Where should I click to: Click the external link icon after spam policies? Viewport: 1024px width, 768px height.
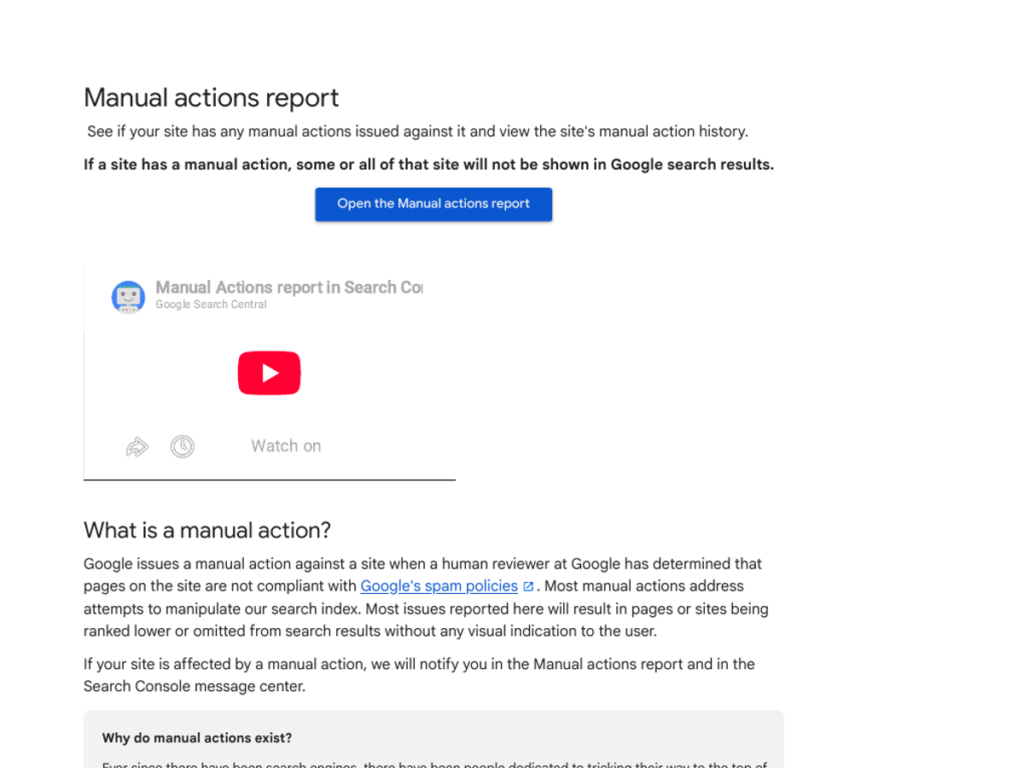(528, 586)
